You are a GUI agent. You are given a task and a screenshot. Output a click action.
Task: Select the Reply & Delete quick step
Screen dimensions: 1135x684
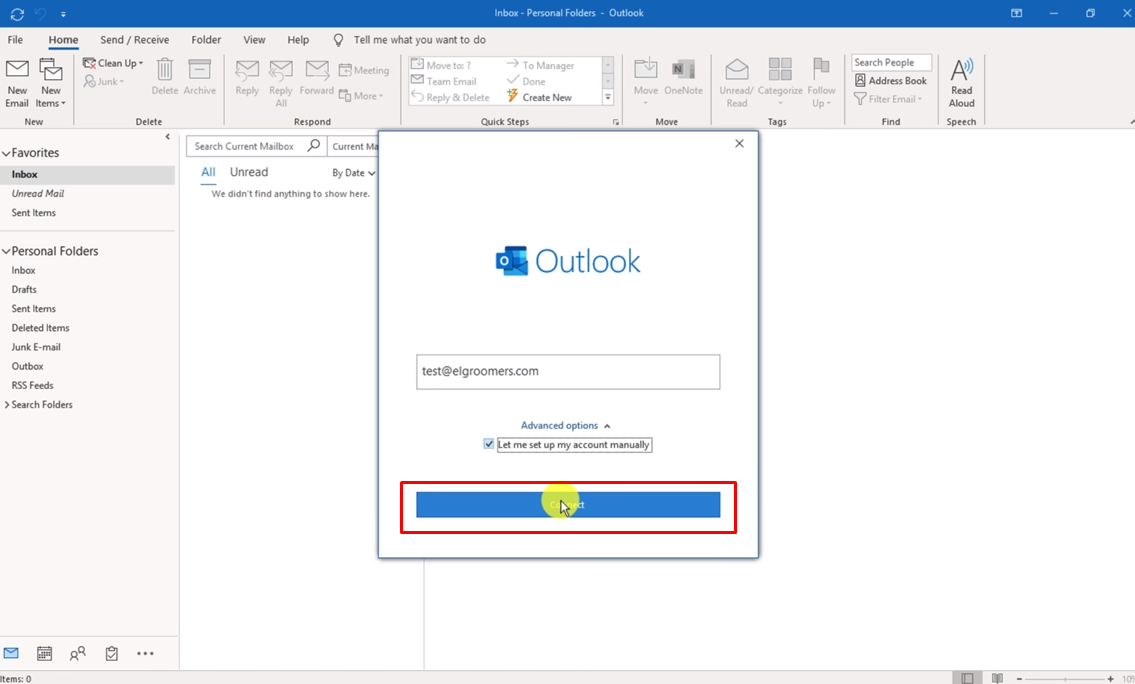coord(450,97)
